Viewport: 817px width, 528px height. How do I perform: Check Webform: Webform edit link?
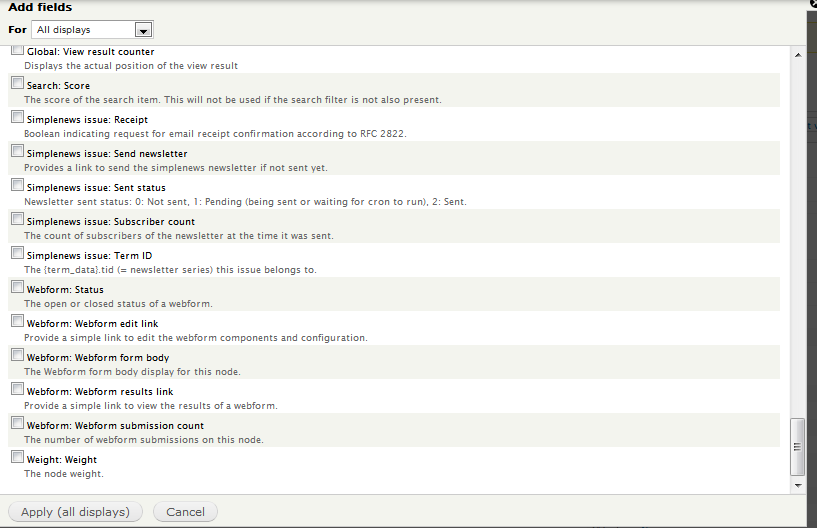[17, 321]
